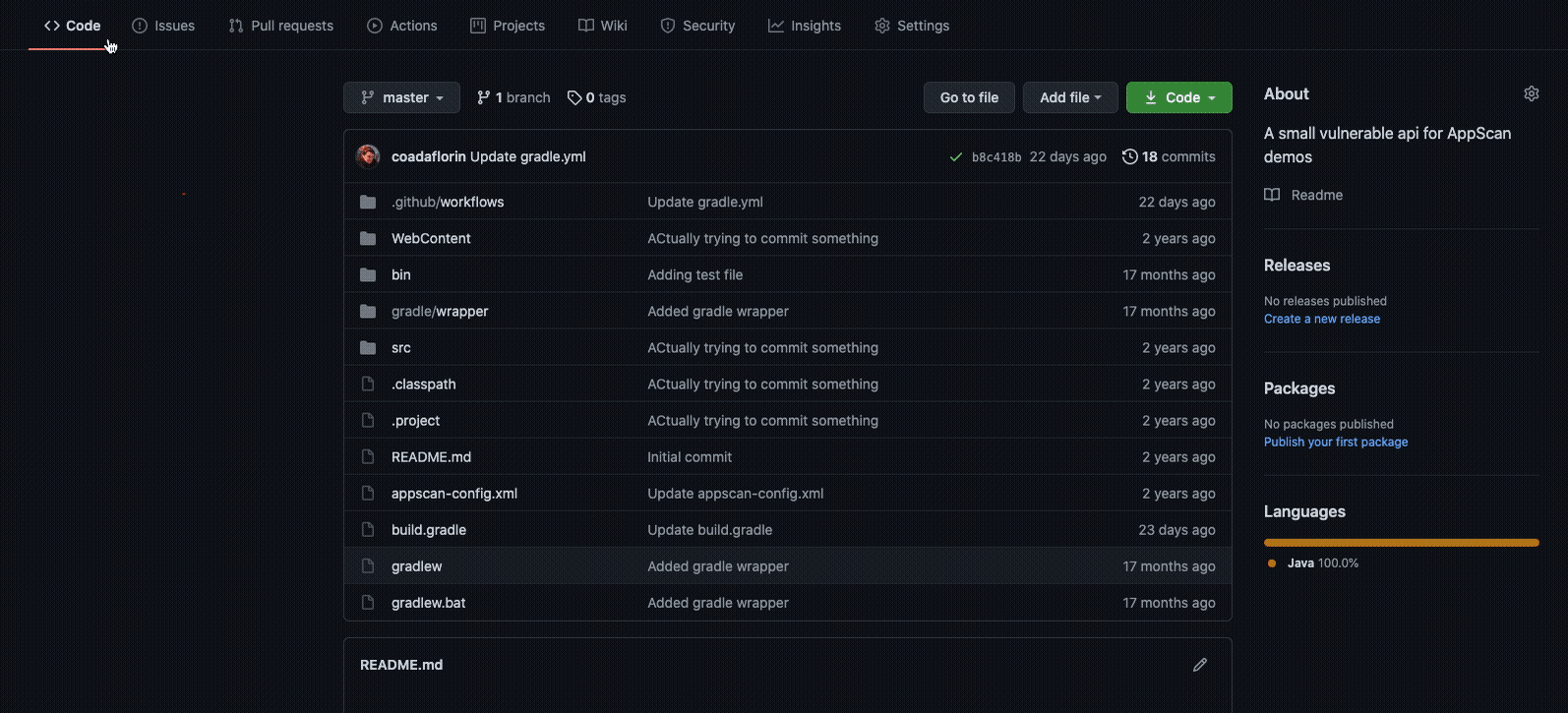The width and height of the screenshot is (1568, 713).
Task: Open the Add file dropdown
Action: [1070, 98]
